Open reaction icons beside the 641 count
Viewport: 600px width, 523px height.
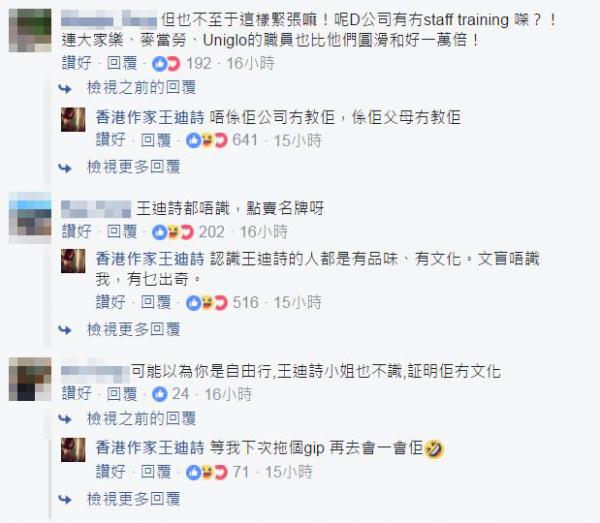pos(207,140)
